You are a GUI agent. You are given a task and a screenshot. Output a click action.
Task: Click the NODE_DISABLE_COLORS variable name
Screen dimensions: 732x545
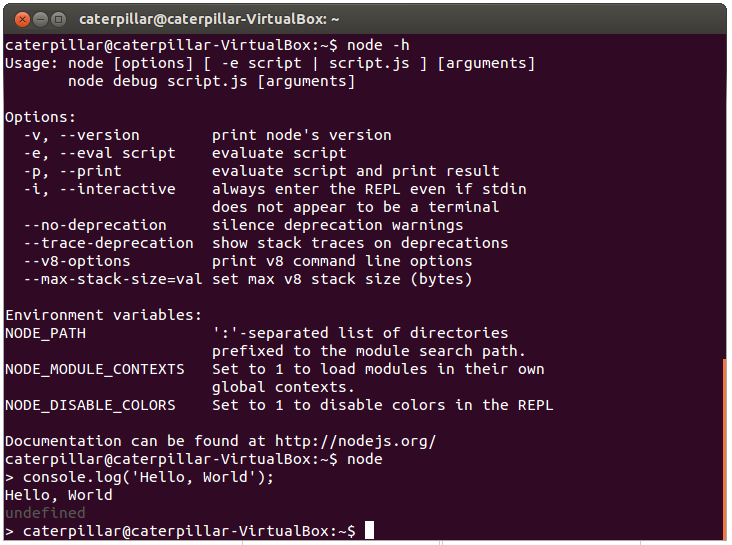click(90, 405)
